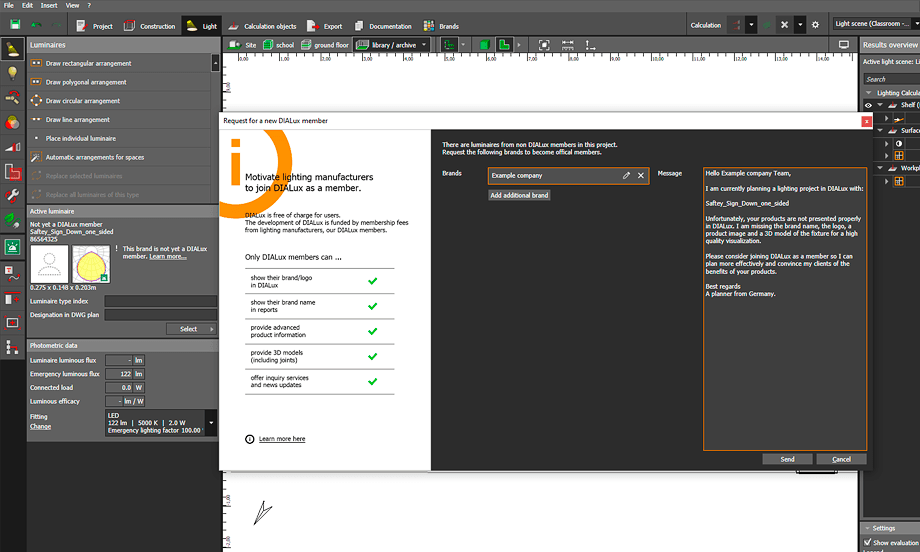920x552 pixels.
Task: Expand the LED fitting dropdown
Action: (x=210, y=424)
